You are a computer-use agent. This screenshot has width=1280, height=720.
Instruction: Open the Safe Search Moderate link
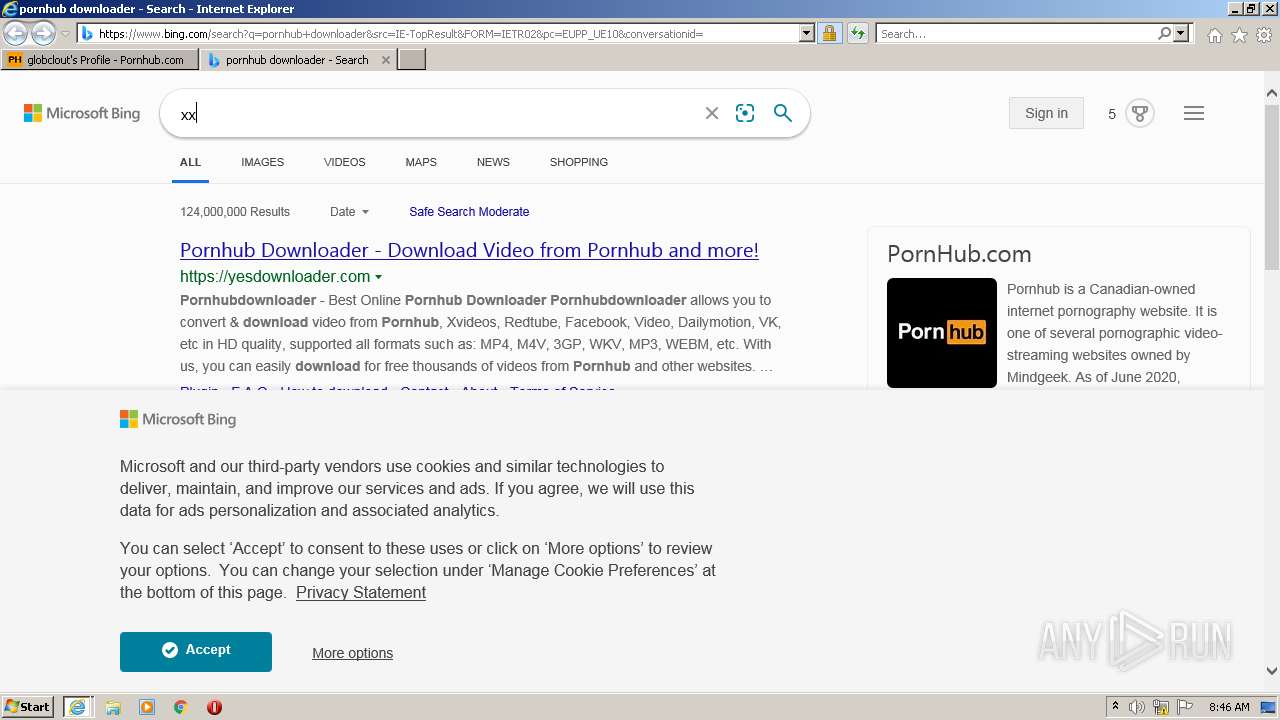click(x=469, y=212)
